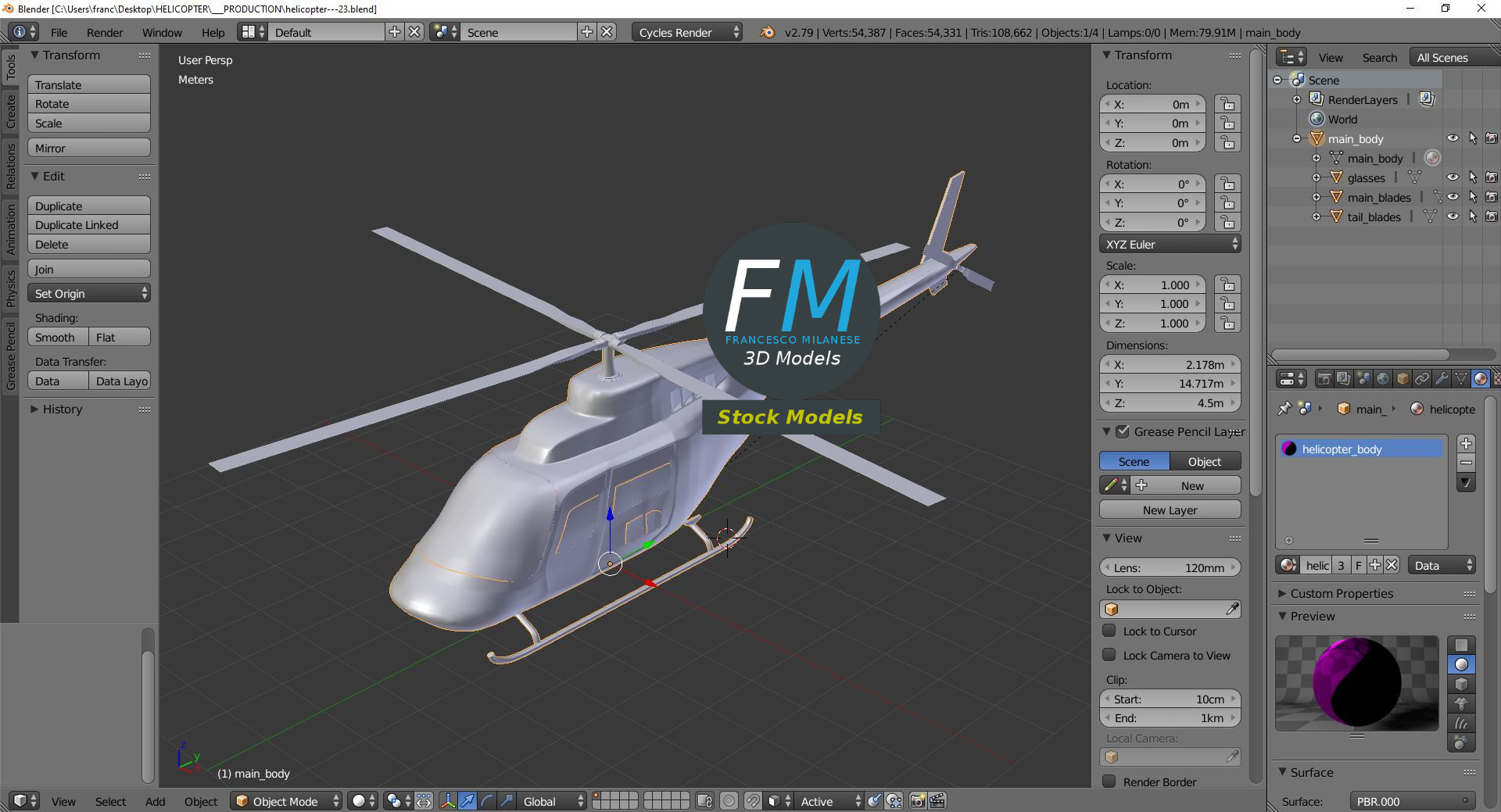
Task: Open the File menu
Action: 59,32
